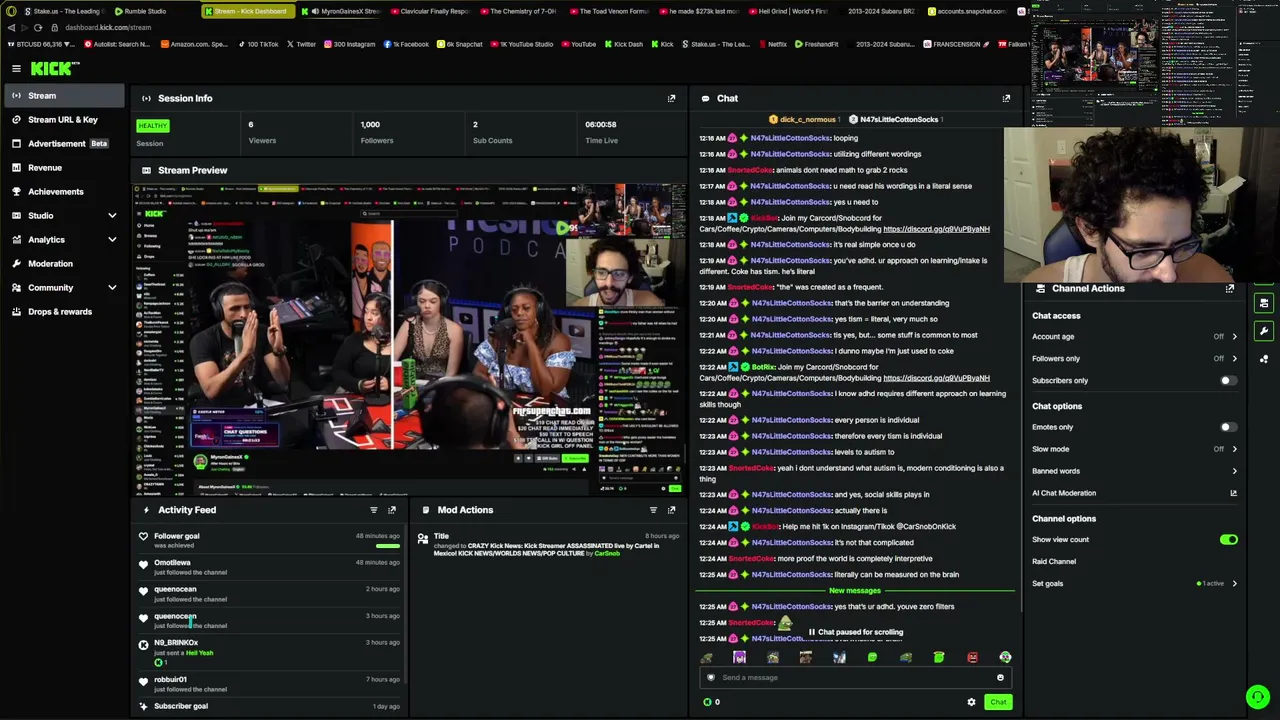Viewport: 1280px width, 720px height.
Task: Open the green support headset button
Action: point(1258,697)
